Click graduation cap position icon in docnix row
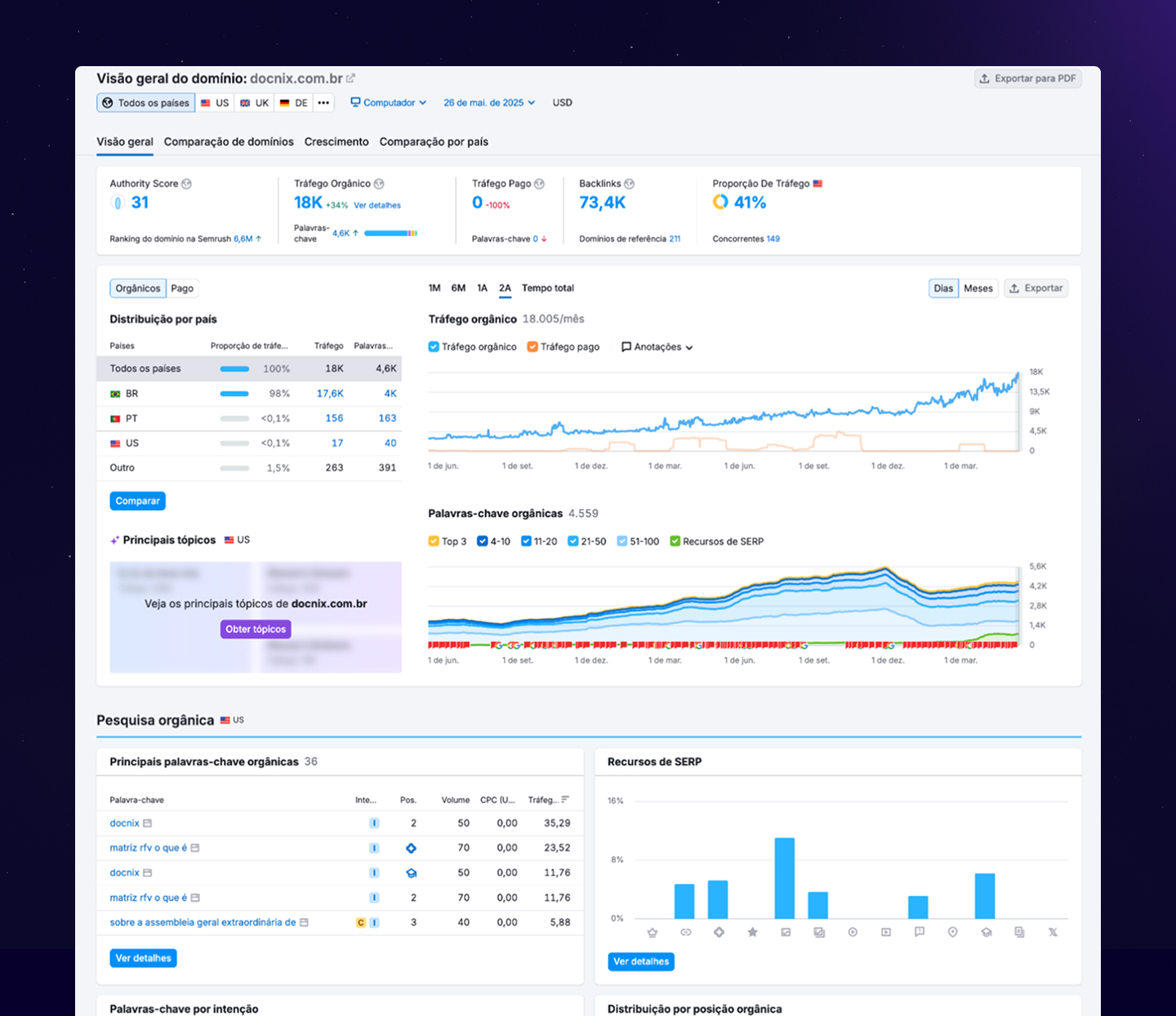Viewport: 1176px width, 1016px height. tap(411, 873)
